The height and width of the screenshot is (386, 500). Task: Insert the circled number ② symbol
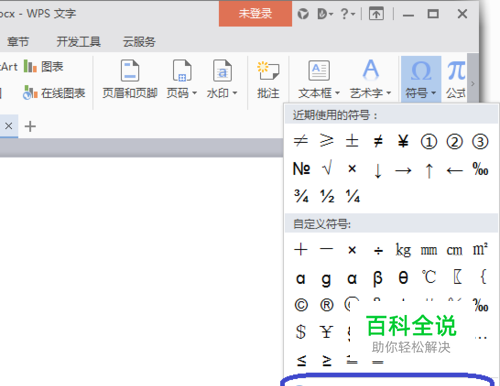(x=454, y=142)
